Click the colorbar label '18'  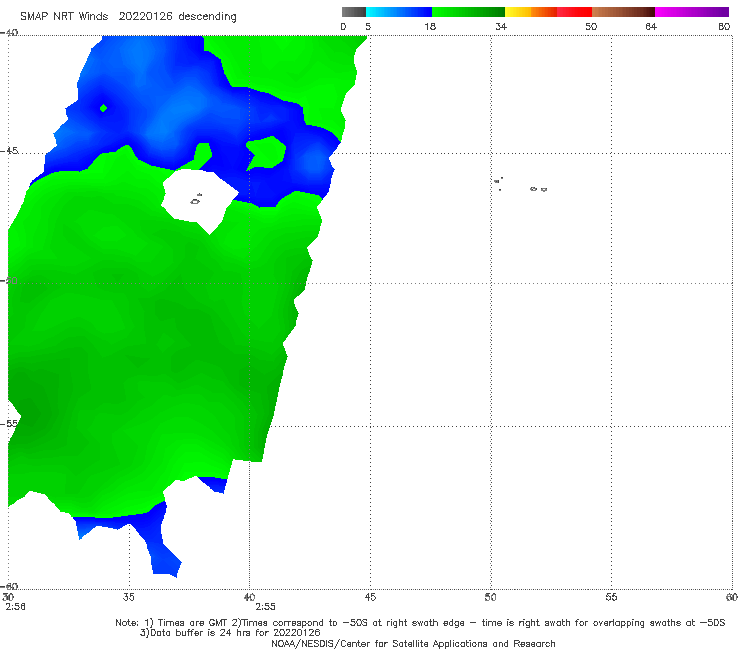[430, 26]
